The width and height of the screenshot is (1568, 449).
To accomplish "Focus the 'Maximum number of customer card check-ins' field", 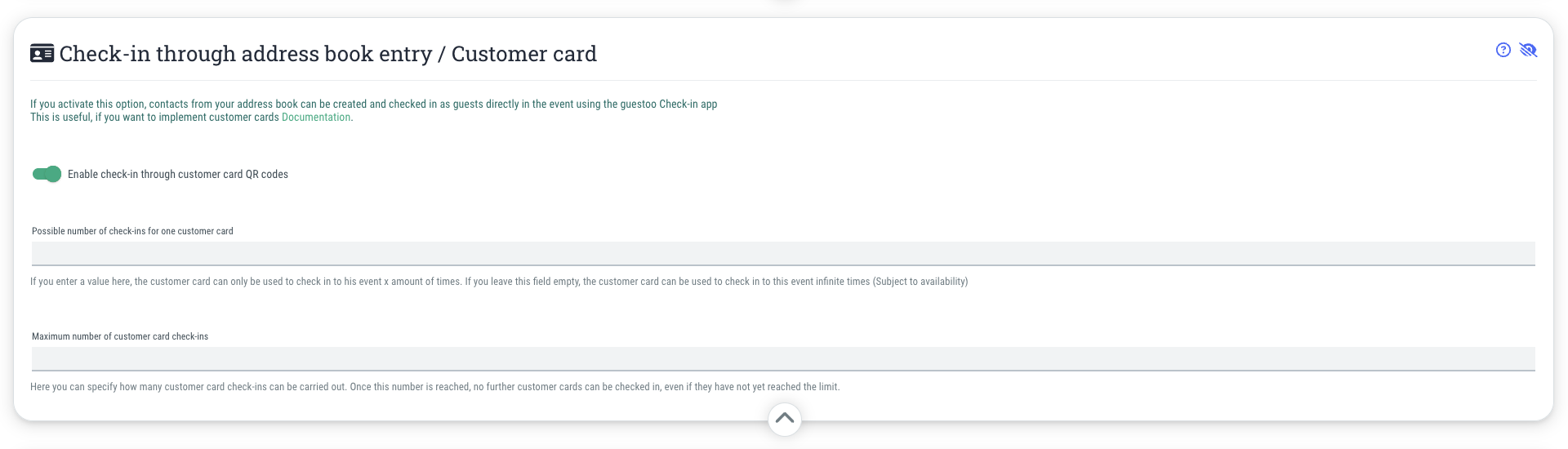I will [783, 358].
